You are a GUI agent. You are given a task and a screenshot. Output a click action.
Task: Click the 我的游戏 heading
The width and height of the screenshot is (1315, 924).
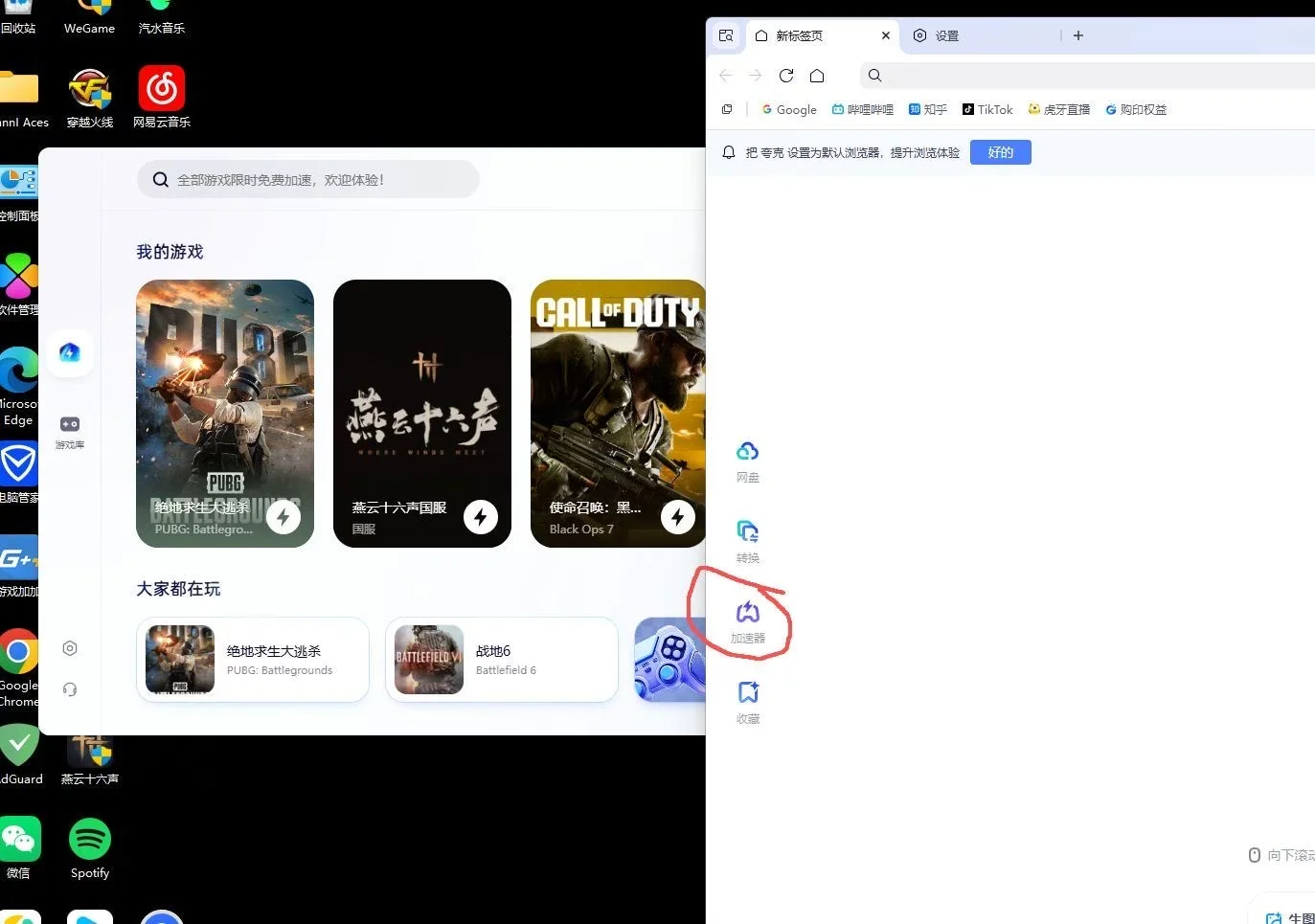(x=170, y=252)
